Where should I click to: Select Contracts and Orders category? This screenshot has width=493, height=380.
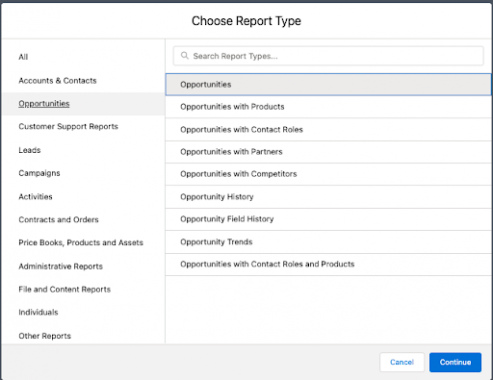pos(59,220)
